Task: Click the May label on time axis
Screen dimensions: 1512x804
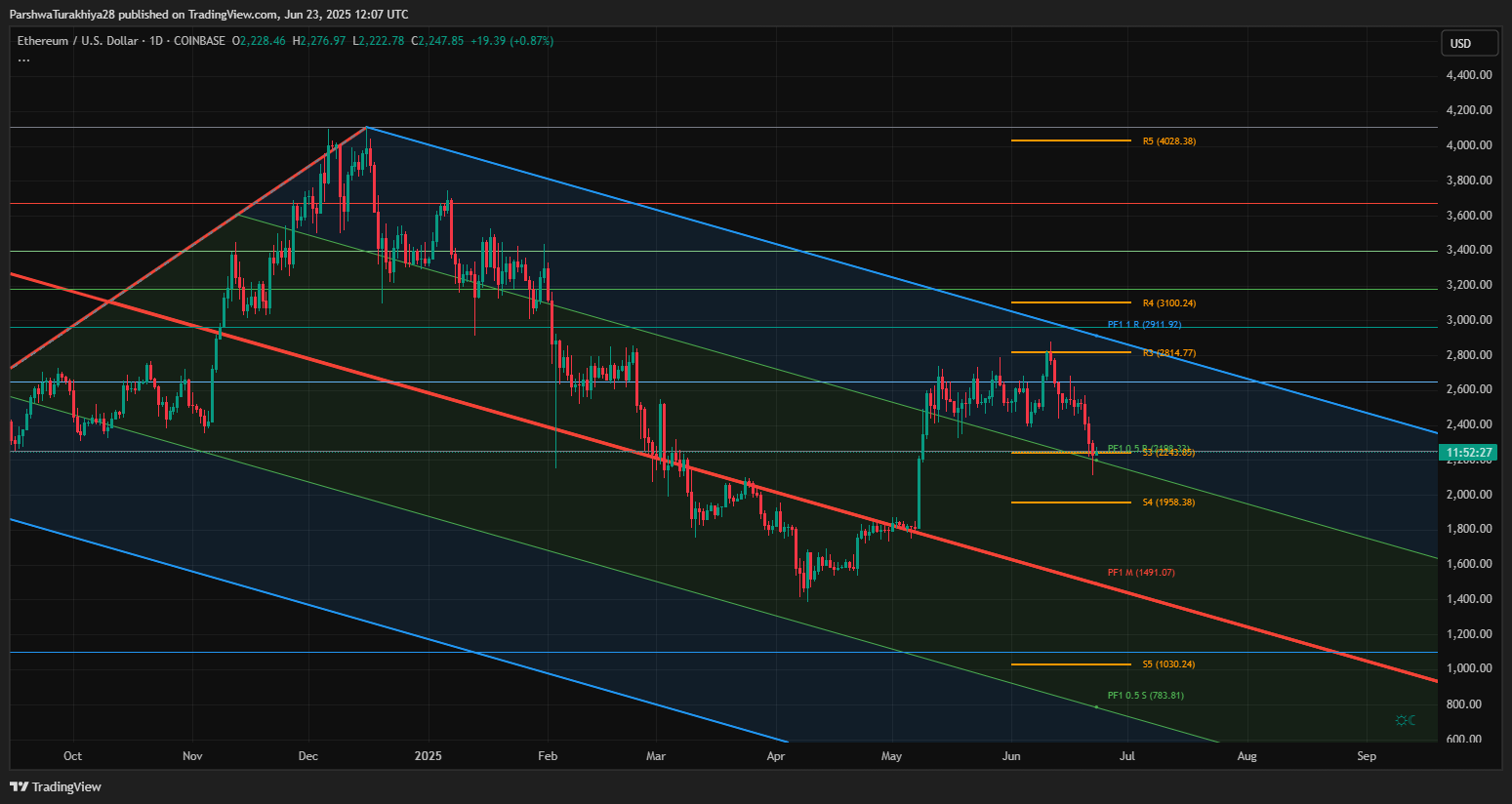Action: [x=891, y=756]
